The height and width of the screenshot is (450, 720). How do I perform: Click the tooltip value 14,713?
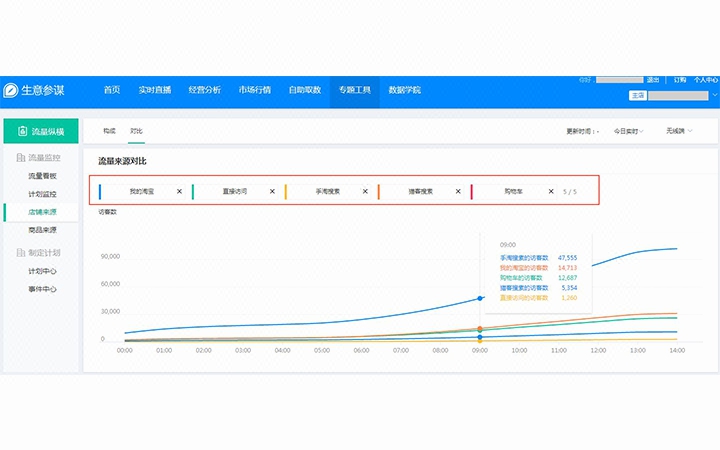point(568,268)
